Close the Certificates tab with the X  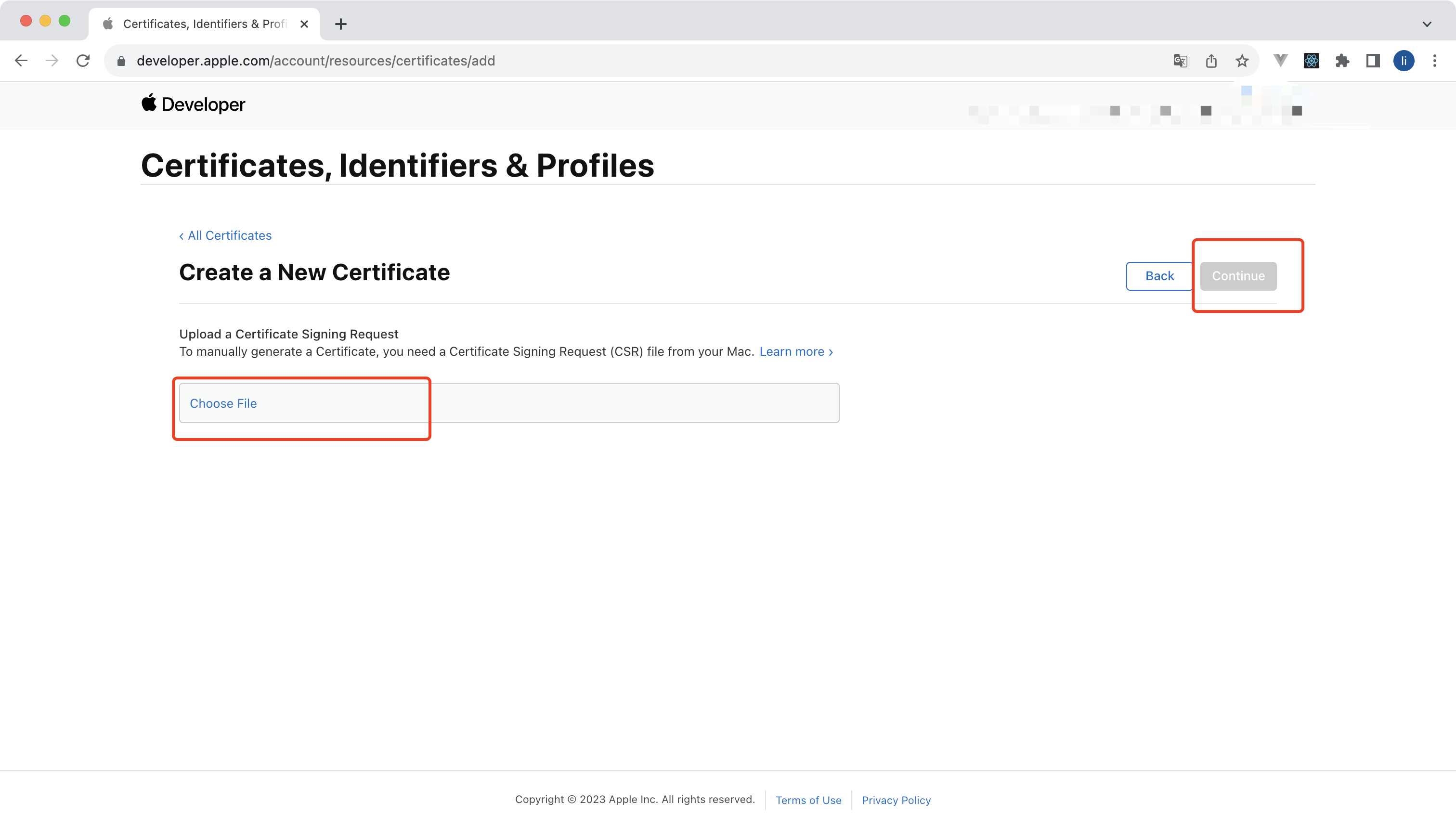304,24
